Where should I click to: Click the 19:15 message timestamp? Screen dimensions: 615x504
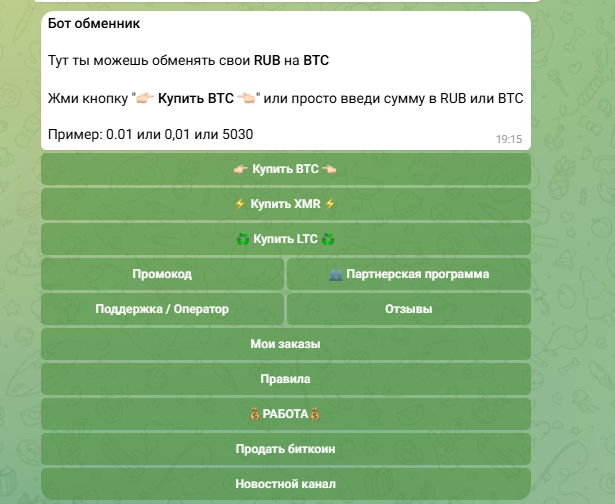tap(509, 139)
